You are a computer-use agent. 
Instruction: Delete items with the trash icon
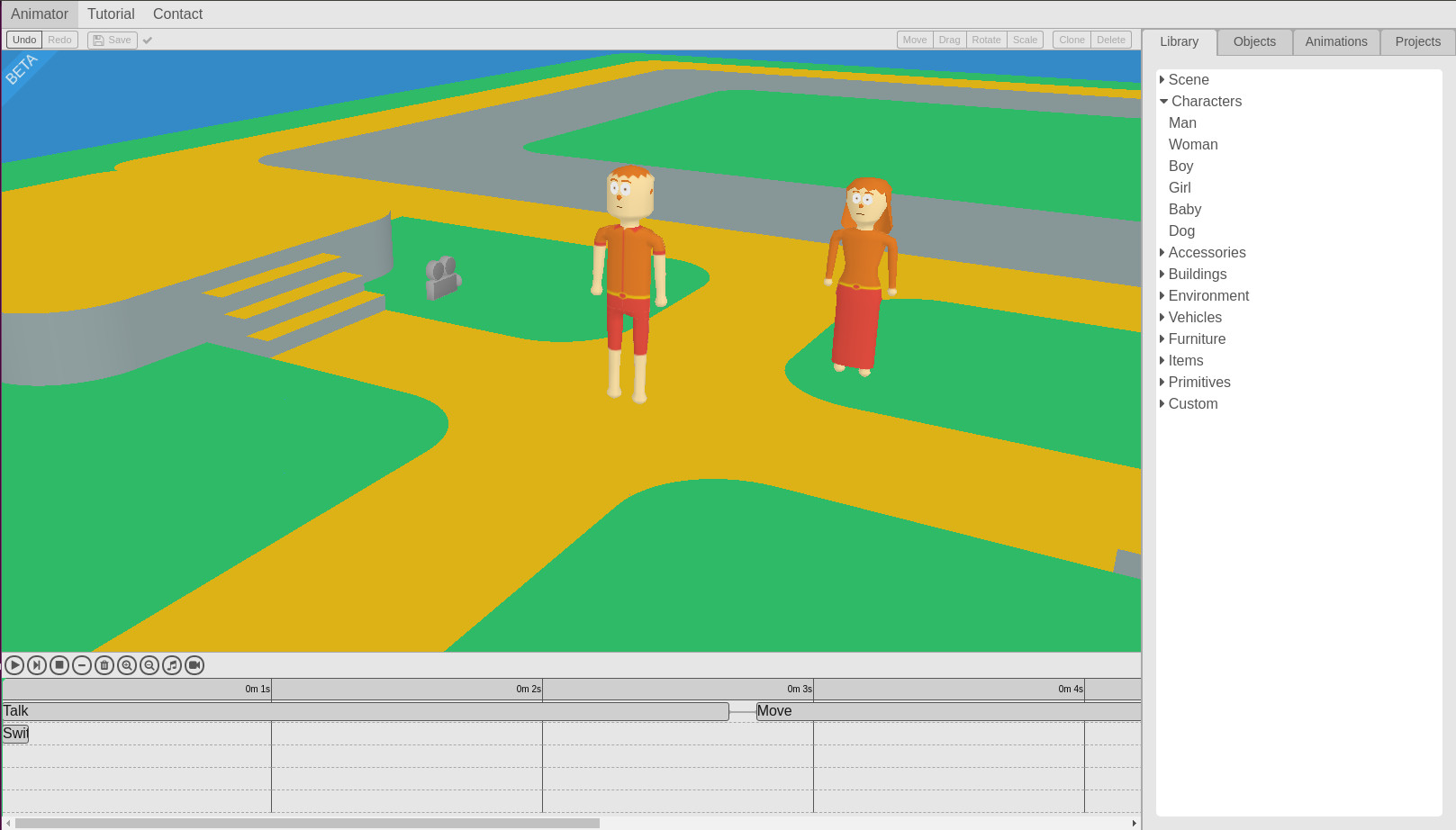coord(104,665)
